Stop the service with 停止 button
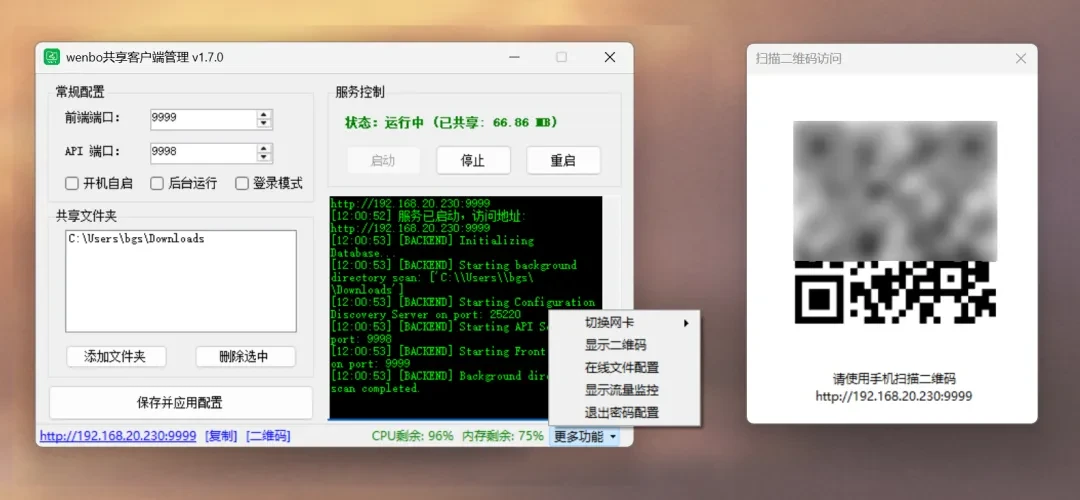 pyautogui.click(x=473, y=160)
